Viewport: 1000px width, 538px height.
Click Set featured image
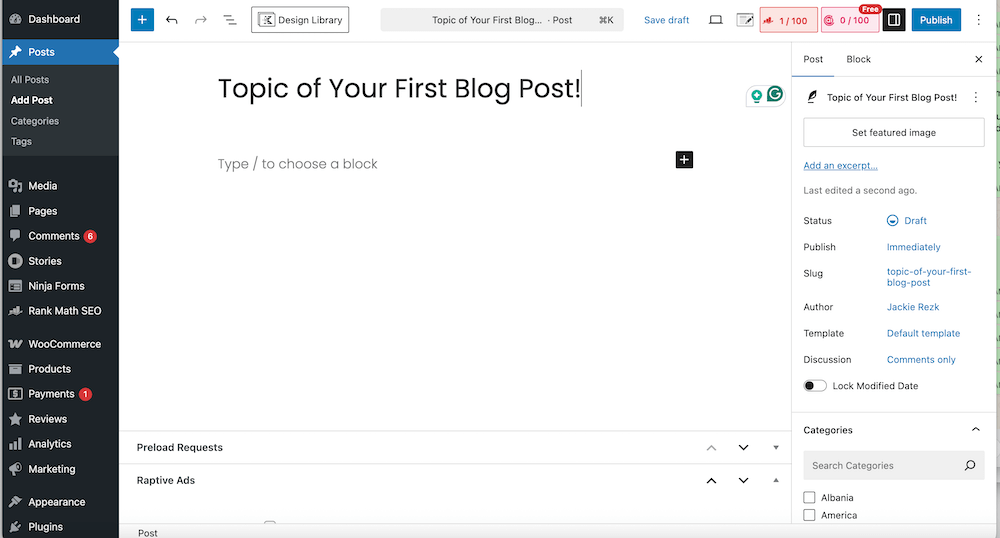893,133
